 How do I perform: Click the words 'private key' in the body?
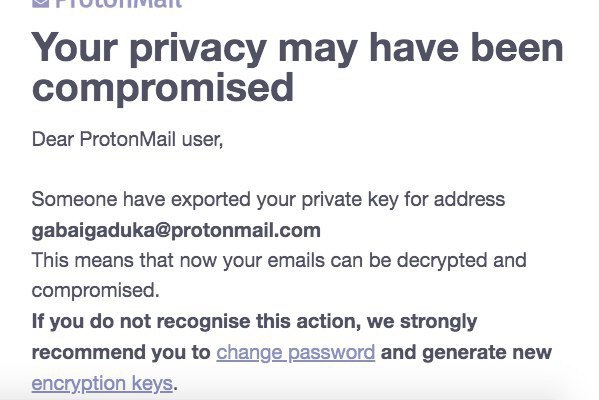click(x=350, y=200)
